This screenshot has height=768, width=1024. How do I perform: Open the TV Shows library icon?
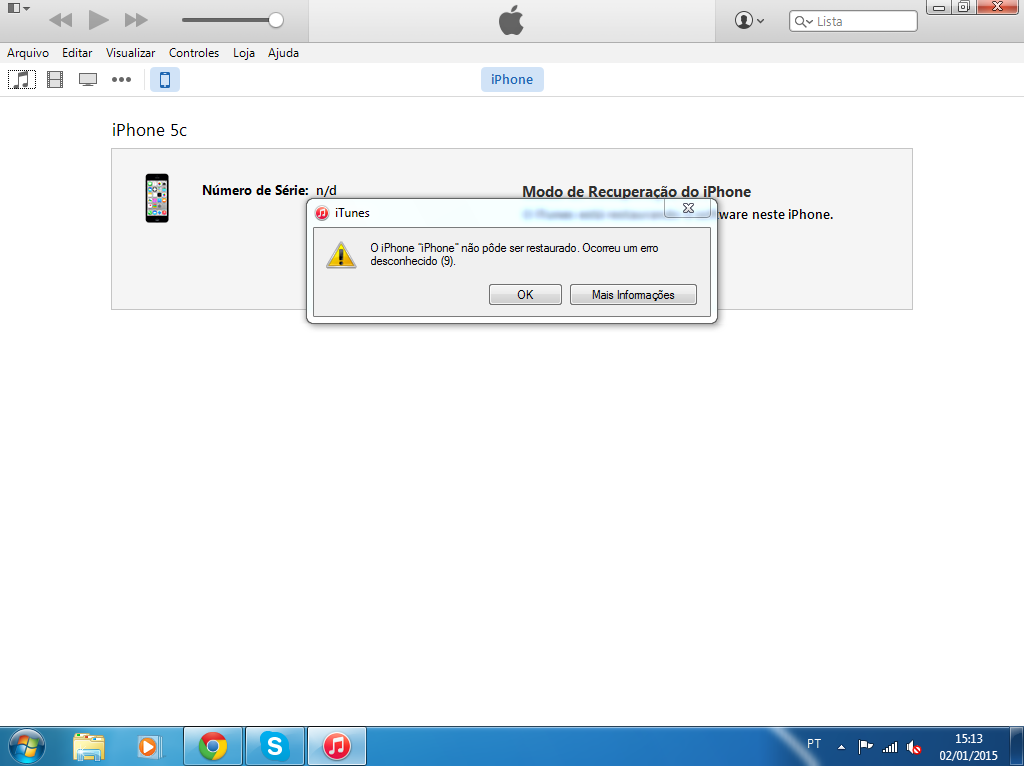pos(88,80)
